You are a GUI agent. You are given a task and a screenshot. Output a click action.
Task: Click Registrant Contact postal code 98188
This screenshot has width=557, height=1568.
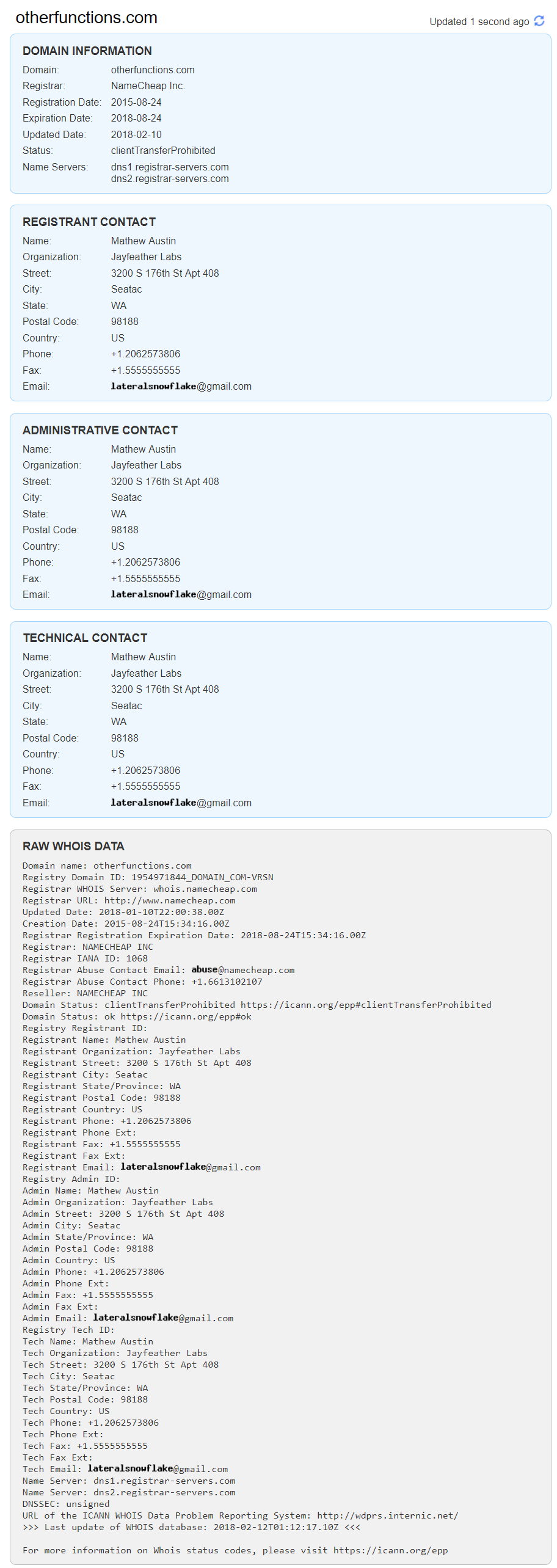tap(125, 322)
